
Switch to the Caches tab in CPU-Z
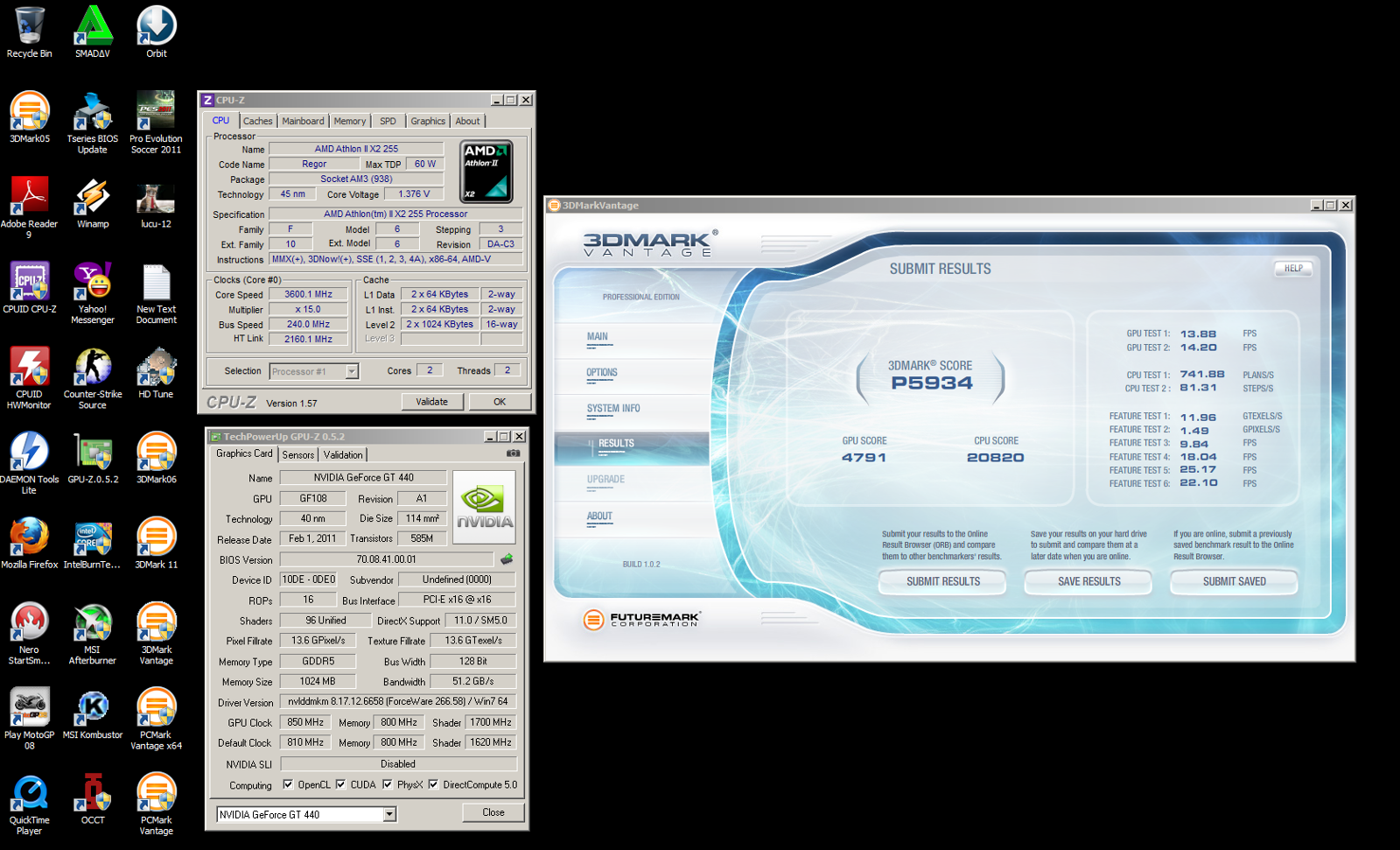[257, 121]
